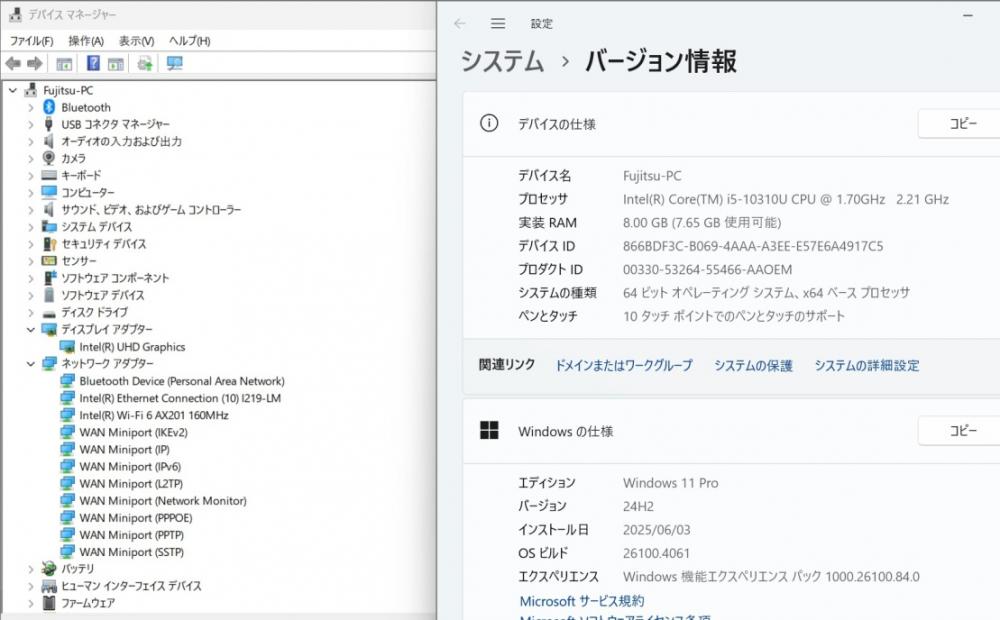The image size is (1000, 620).
Task: Copy Windows specifications with コピー button
Action: 962,431
